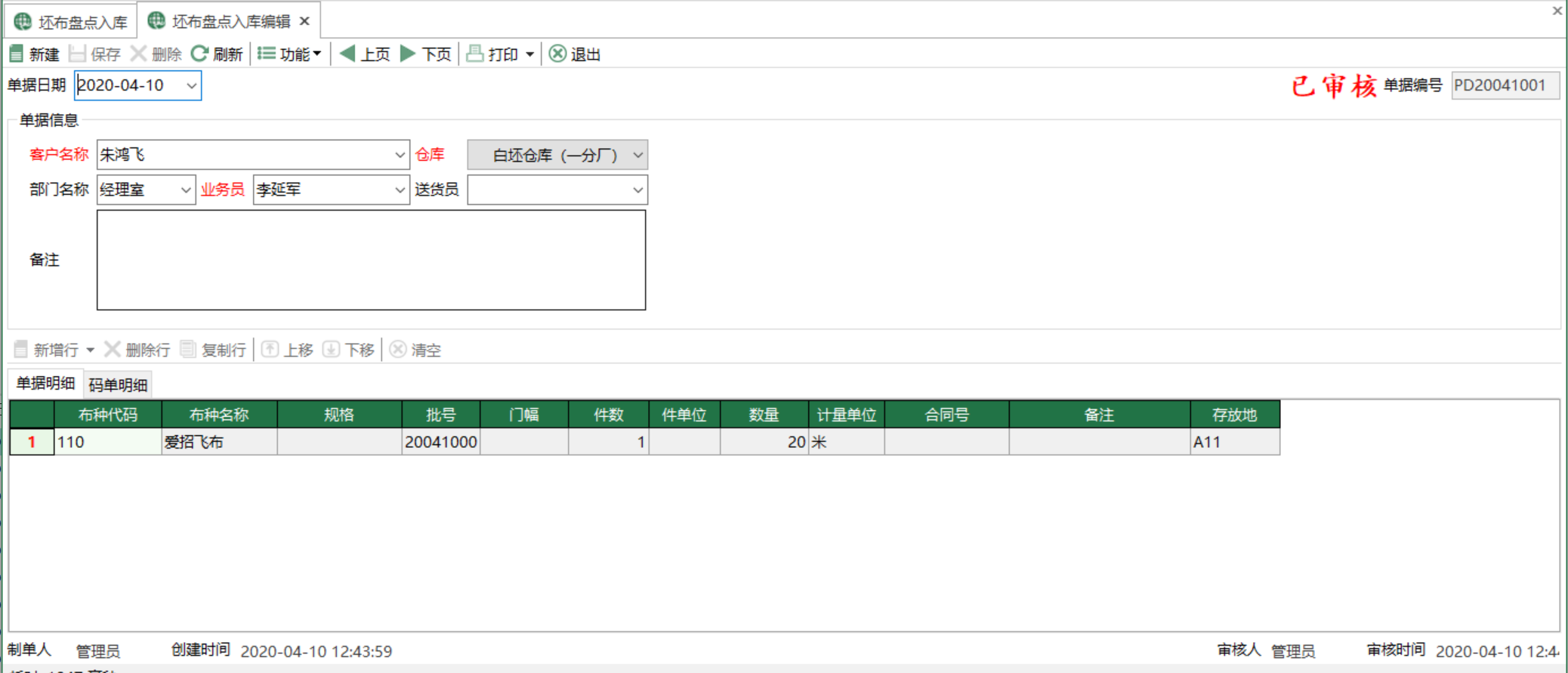
Task: Go to previous page 上页
Action: 365,54
